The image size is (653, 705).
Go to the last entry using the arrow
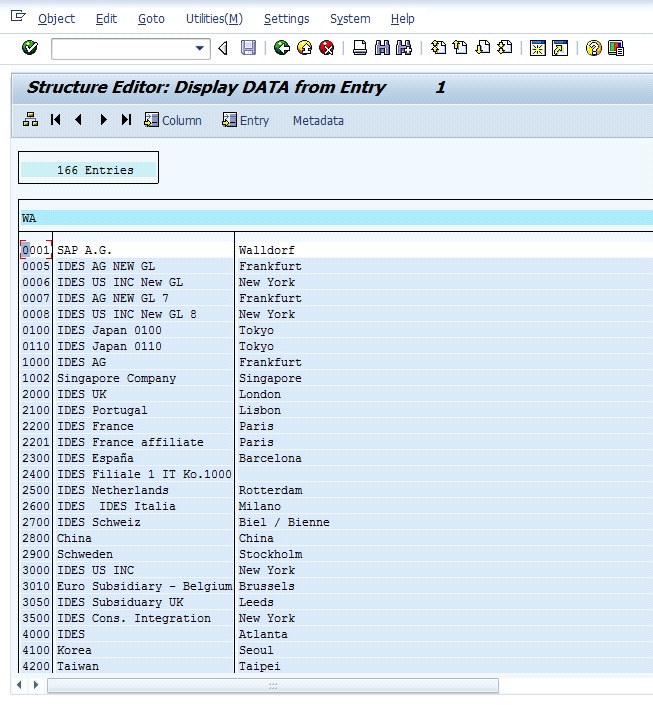tap(126, 120)
